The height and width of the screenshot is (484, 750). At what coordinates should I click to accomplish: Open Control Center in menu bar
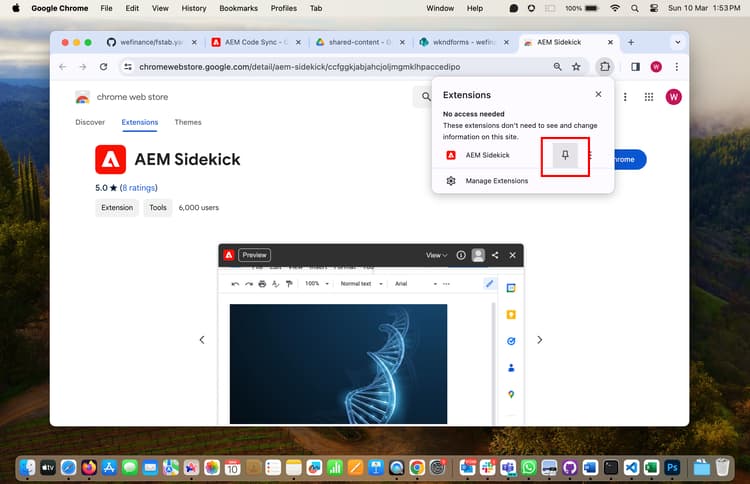click(x=654, y=8)
